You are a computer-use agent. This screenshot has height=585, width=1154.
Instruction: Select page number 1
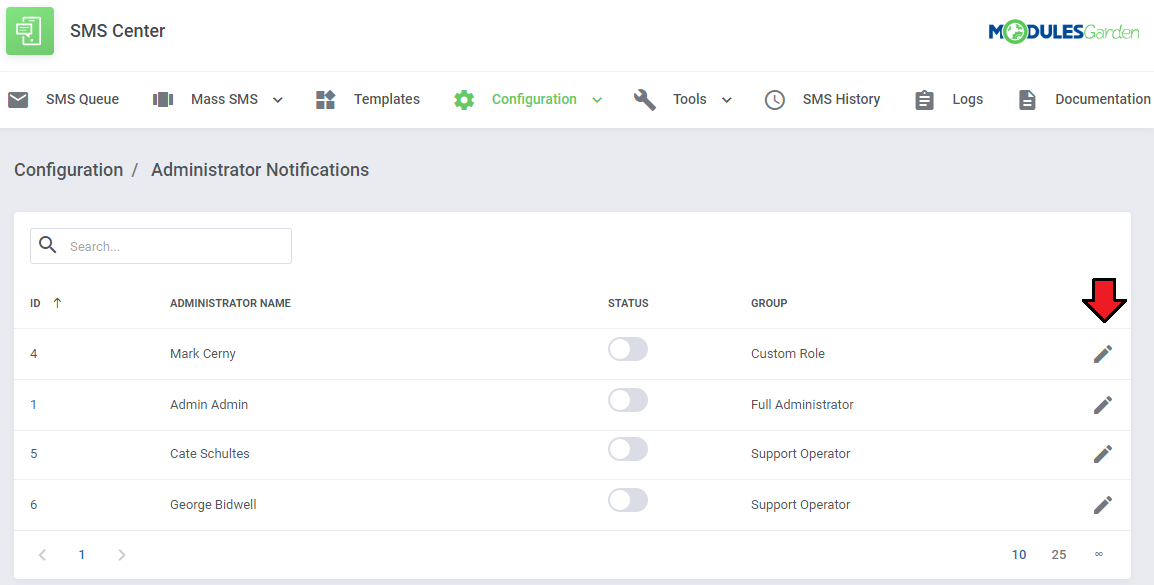[x=82, y=555]
